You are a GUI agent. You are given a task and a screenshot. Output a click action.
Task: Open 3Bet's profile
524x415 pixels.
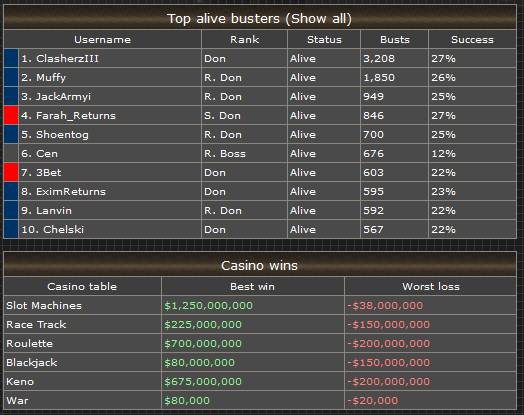click(49, 173)
